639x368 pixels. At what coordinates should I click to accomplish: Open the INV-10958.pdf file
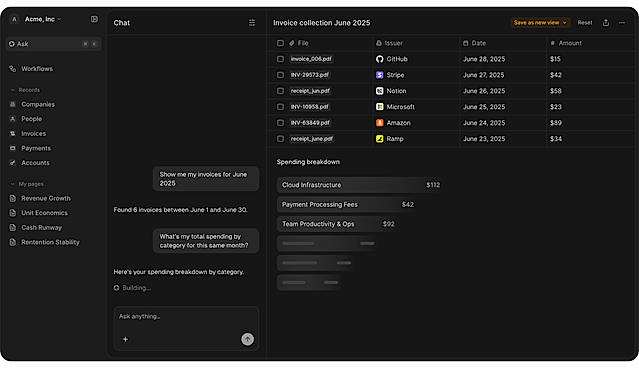pos(309,107)
